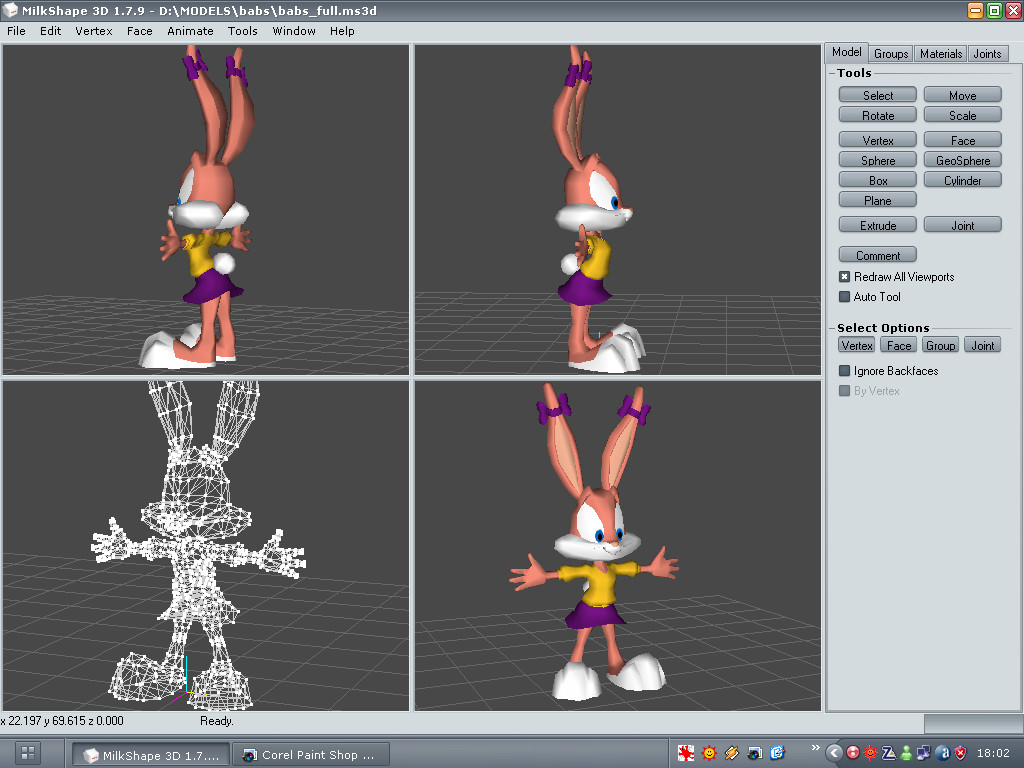Screen dimensions: 1024x768
Task: Toggle the Redraw All Viewports checkbox
Action: coord(844,277)
